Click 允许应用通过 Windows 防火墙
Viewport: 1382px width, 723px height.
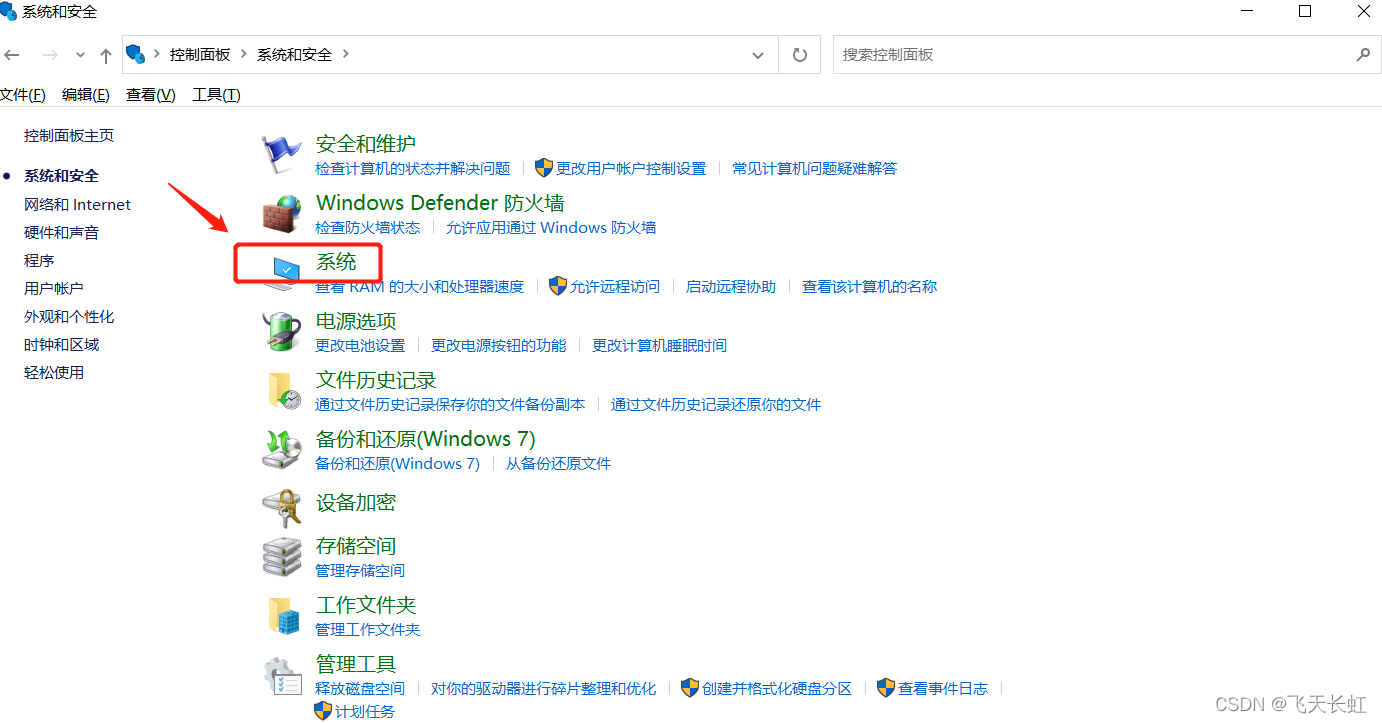[x=551, y=227]
